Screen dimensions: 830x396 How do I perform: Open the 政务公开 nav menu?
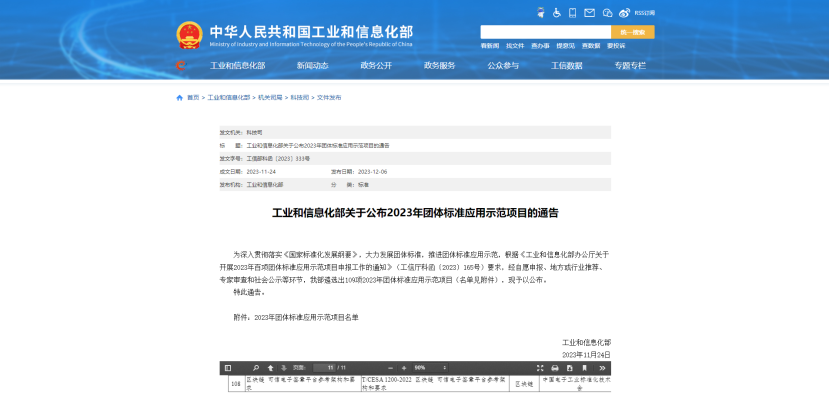click(x=376, y=66)
